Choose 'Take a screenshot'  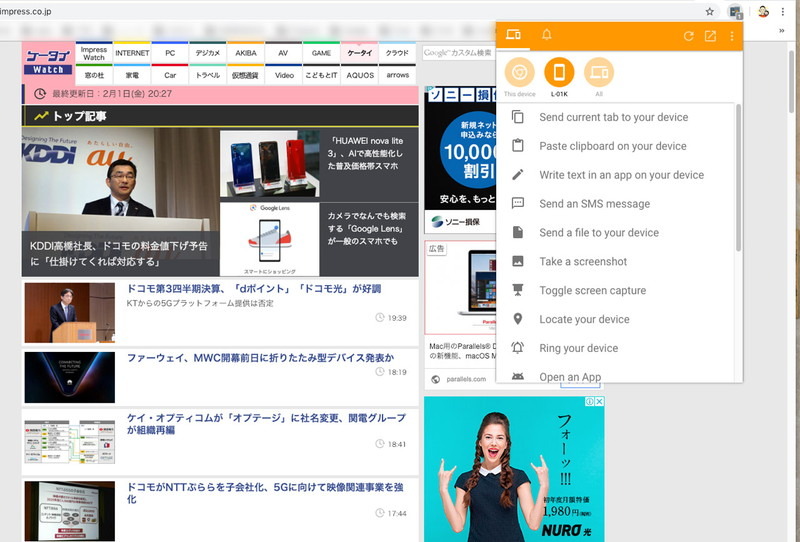tap(583, 261)
